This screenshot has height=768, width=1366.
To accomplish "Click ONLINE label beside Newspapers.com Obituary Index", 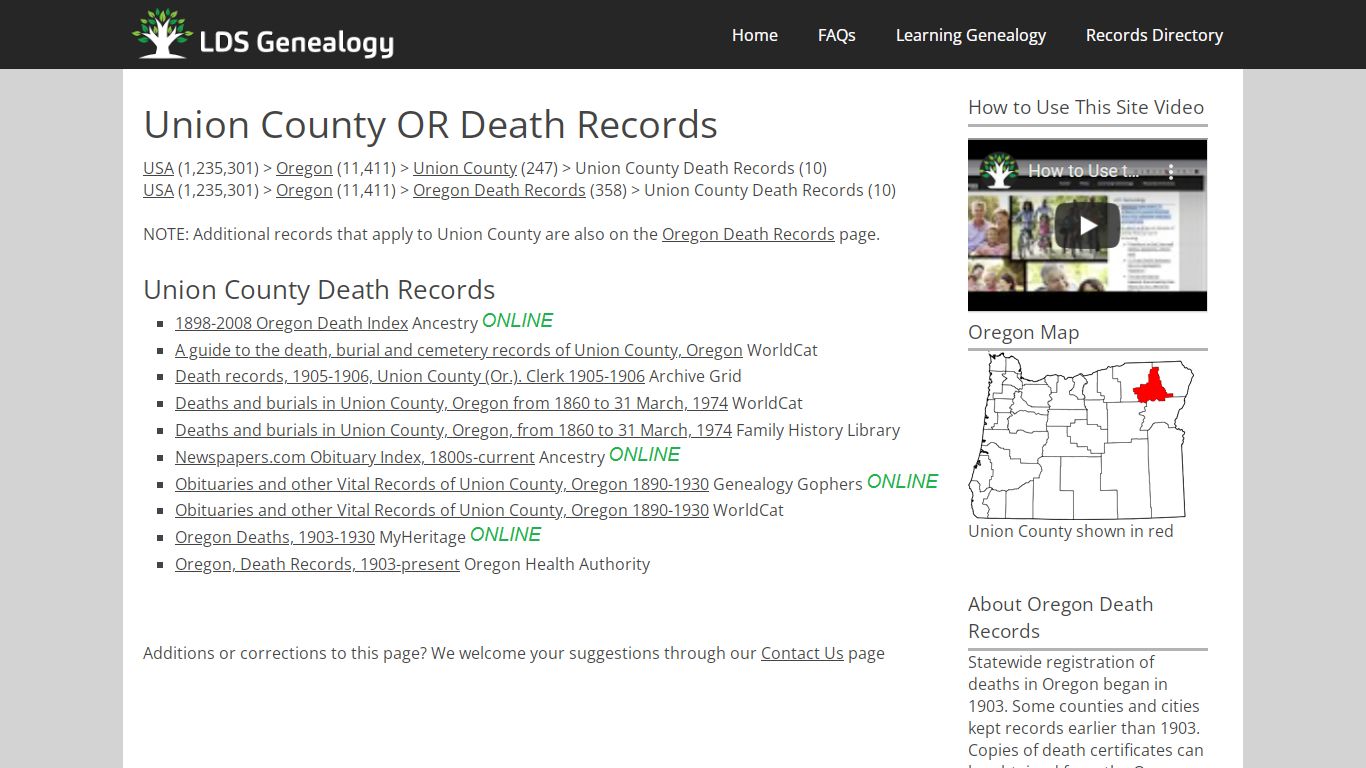I will (x=644, y=455).
